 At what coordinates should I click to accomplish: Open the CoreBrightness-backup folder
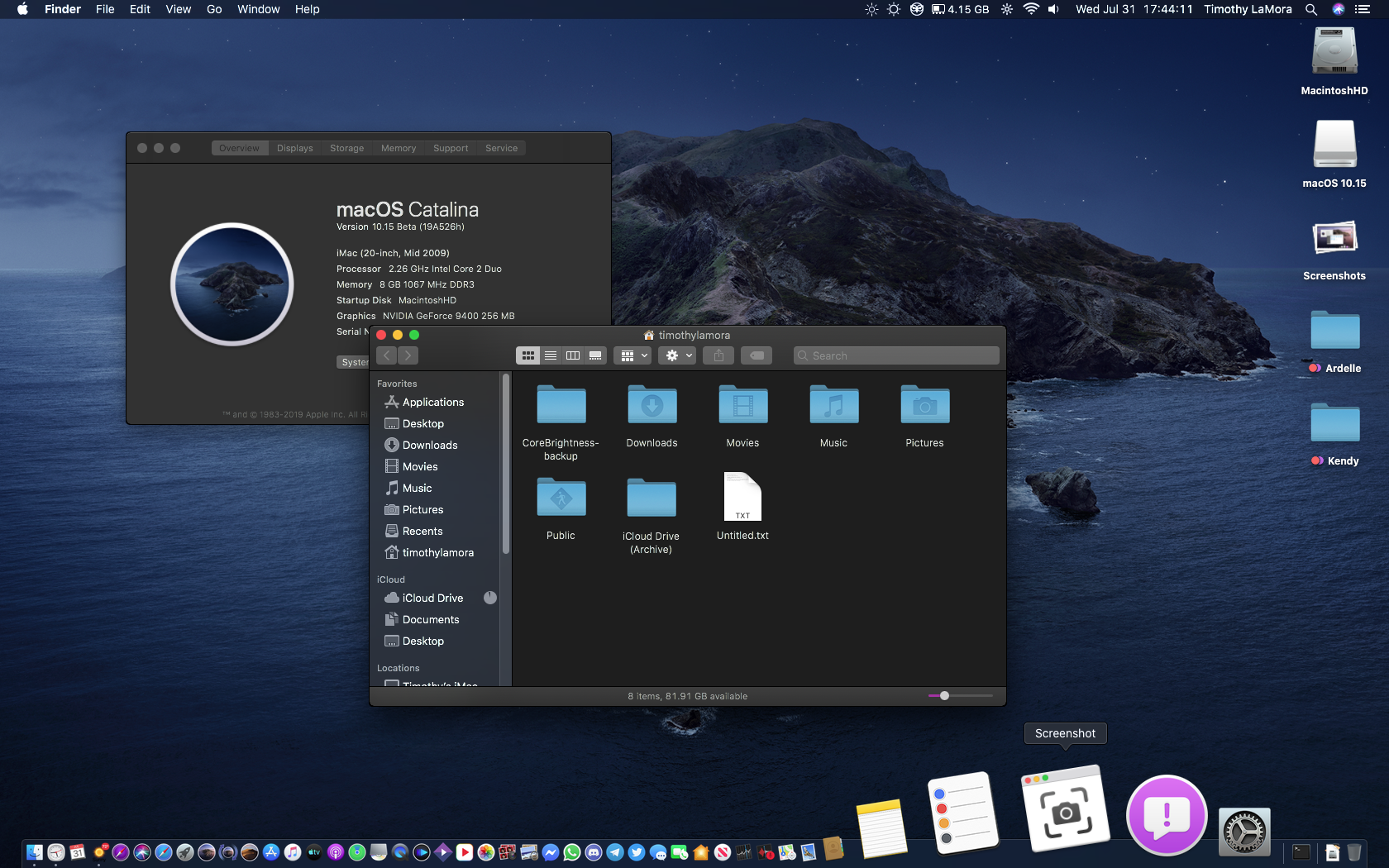click(x=561, y=406)
